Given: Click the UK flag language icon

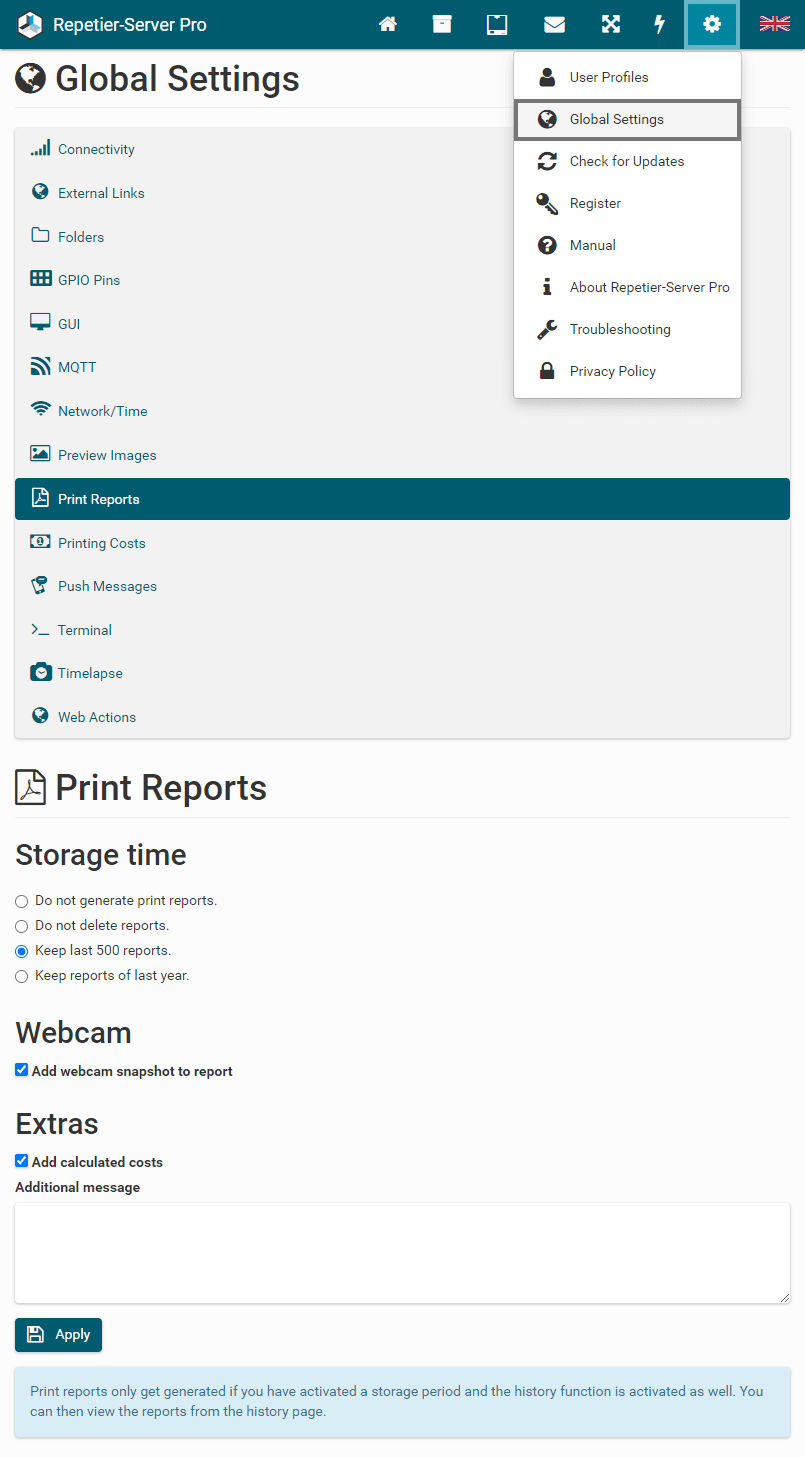Looking at the screenshot, I should click(774, 24).
